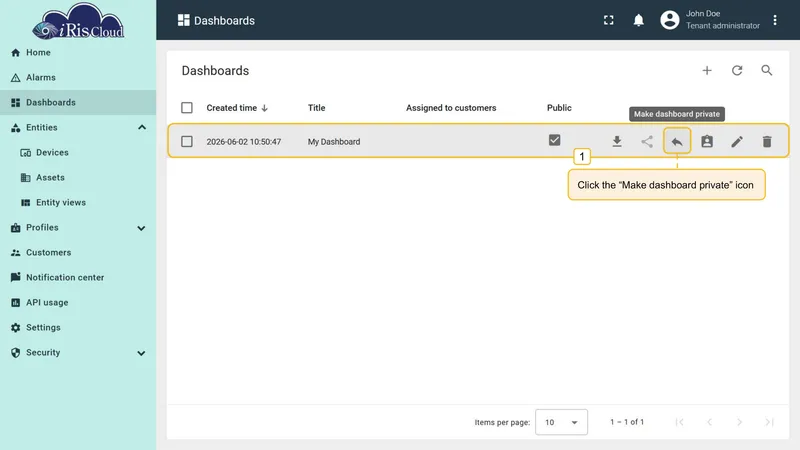Toggle select-all checkbox in table header
Screen dimensions: 800x450
click(187, 108)
